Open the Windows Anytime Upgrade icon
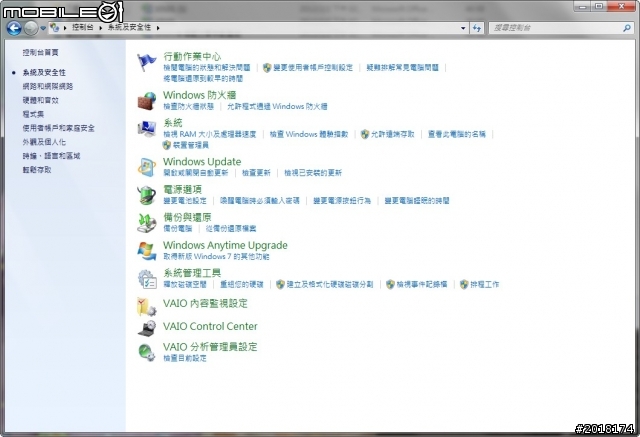640x437 pixels. click(147, 251)
